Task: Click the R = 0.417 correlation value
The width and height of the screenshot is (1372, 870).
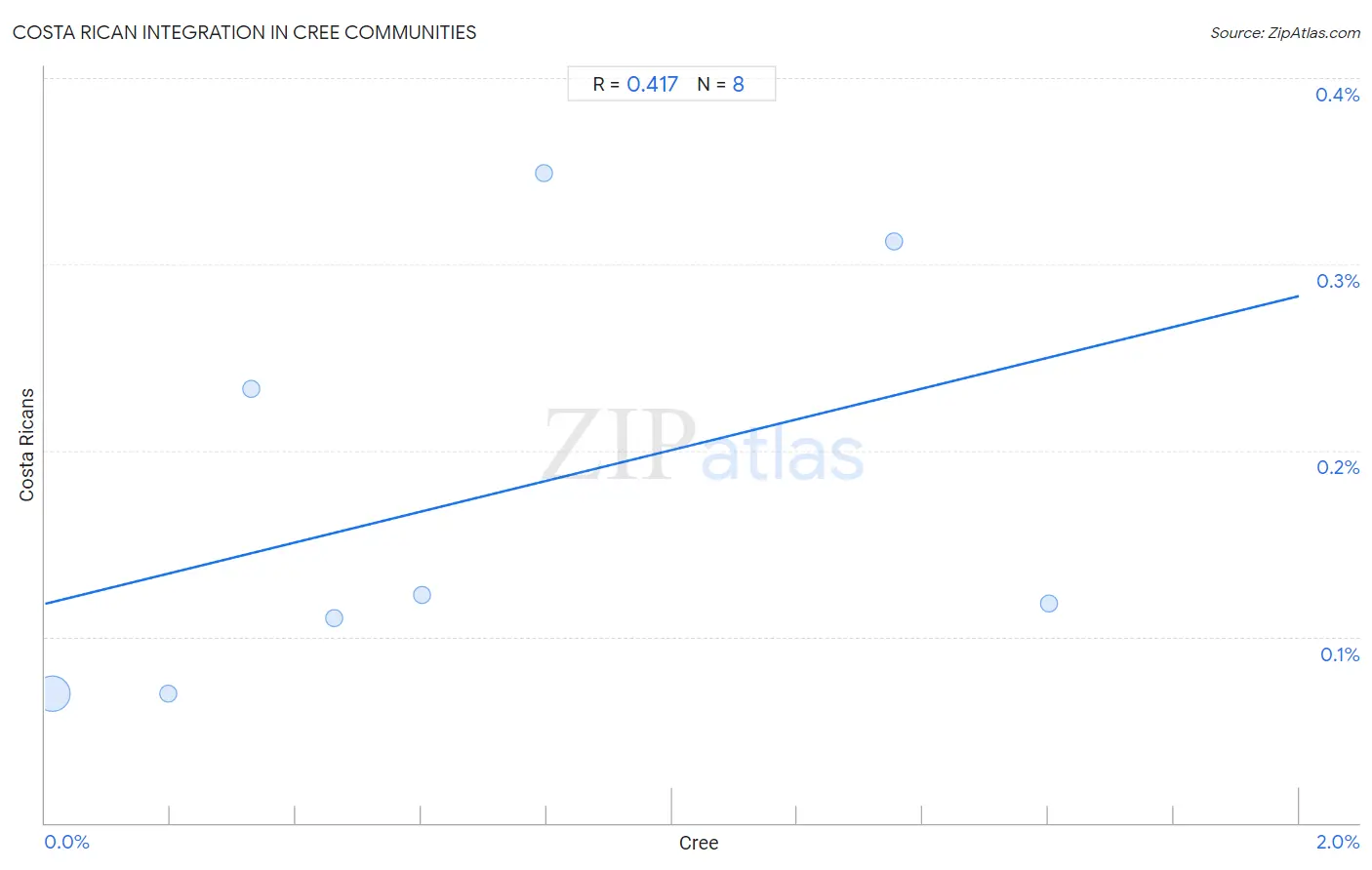Action: coord(635,84)
